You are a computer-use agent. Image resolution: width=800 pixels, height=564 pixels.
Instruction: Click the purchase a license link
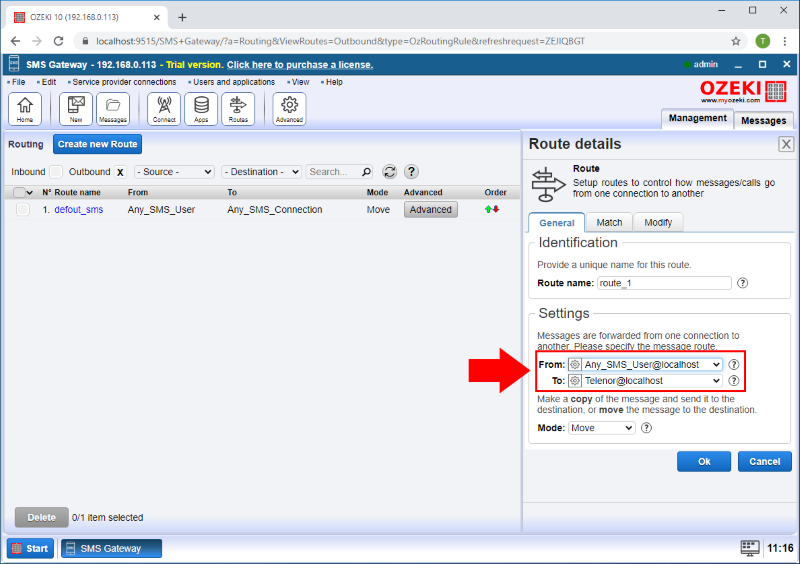tap(300, 65)
